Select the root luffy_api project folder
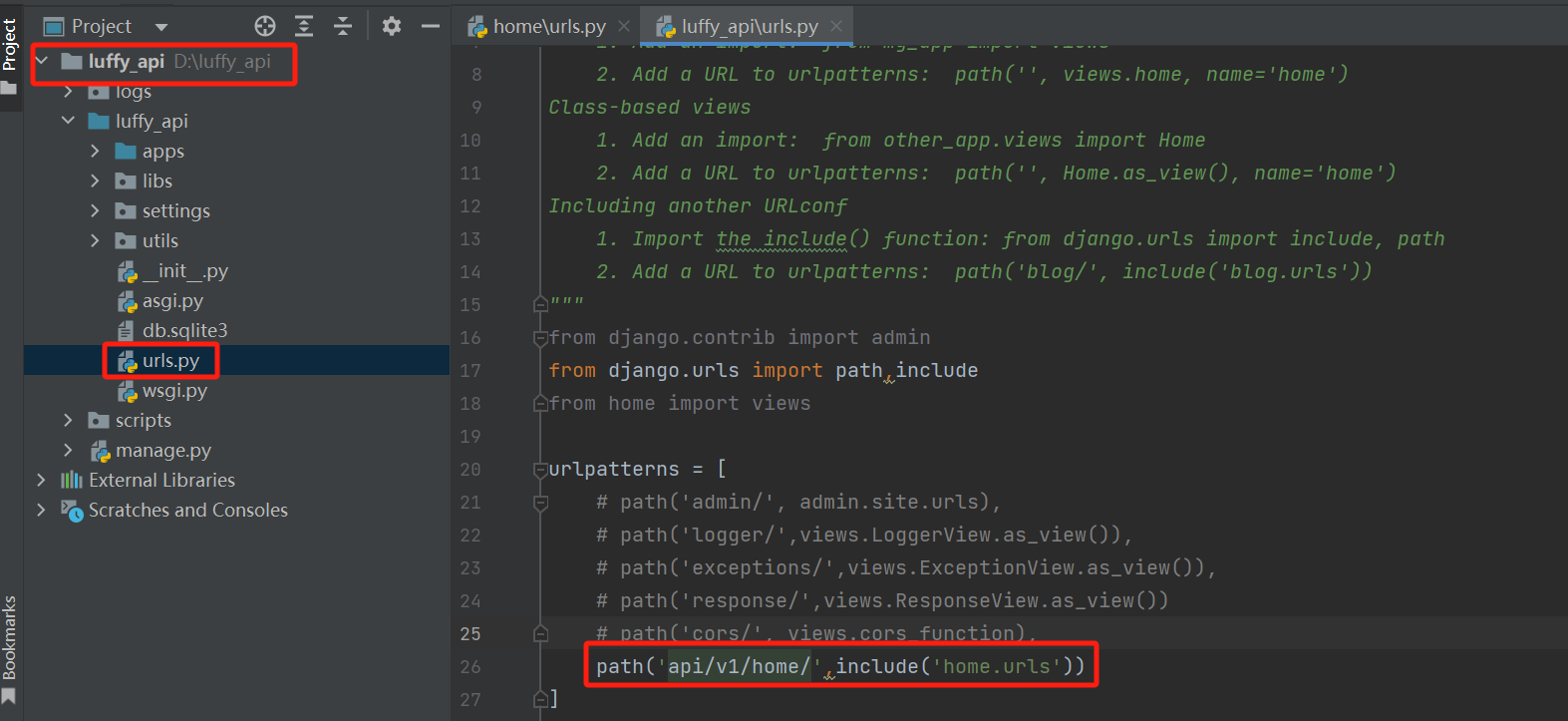 click(126, 61)
